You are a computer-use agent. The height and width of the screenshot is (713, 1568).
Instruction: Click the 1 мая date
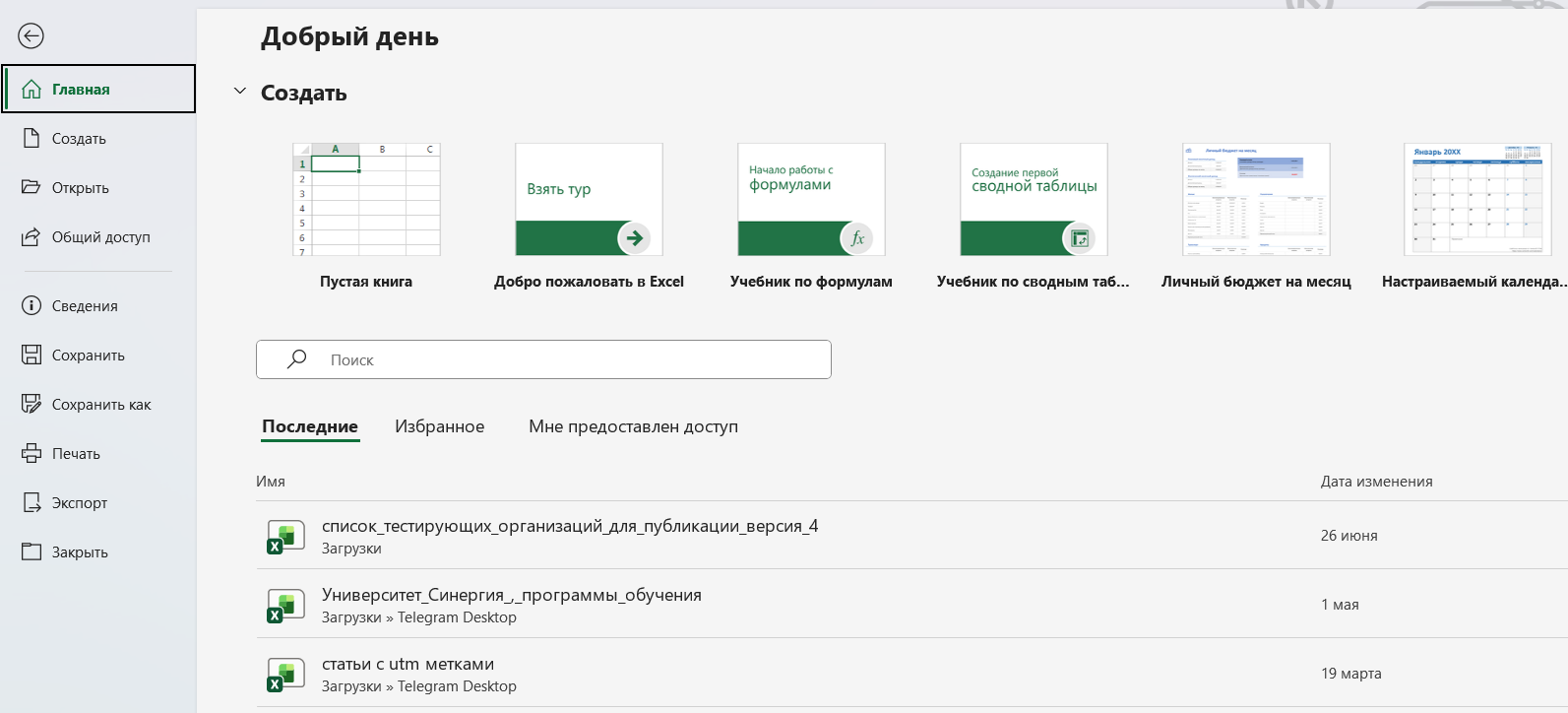coord(1340,605)
